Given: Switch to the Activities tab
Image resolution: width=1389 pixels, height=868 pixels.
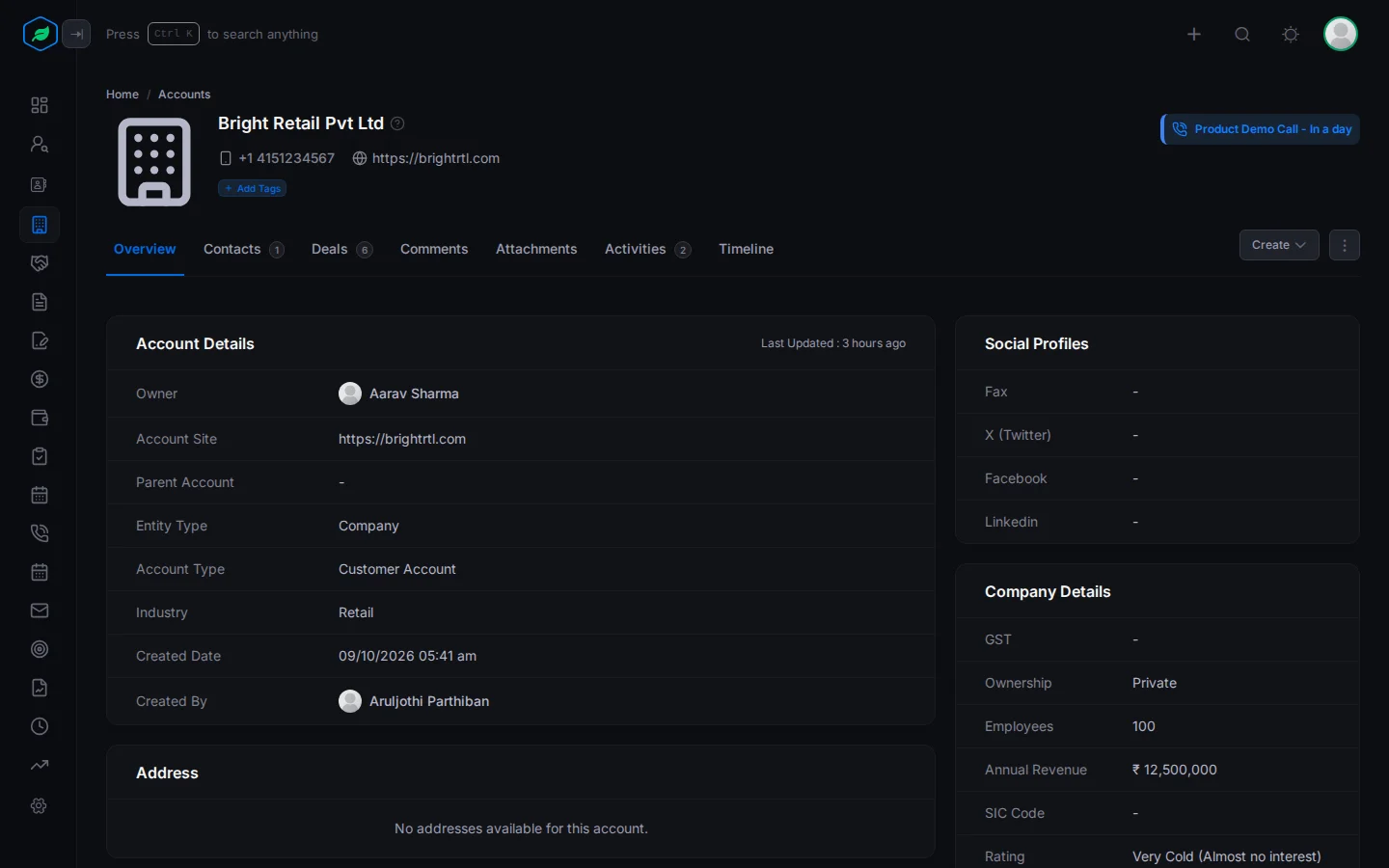Looking at the screenshot, I should point(647,249).
